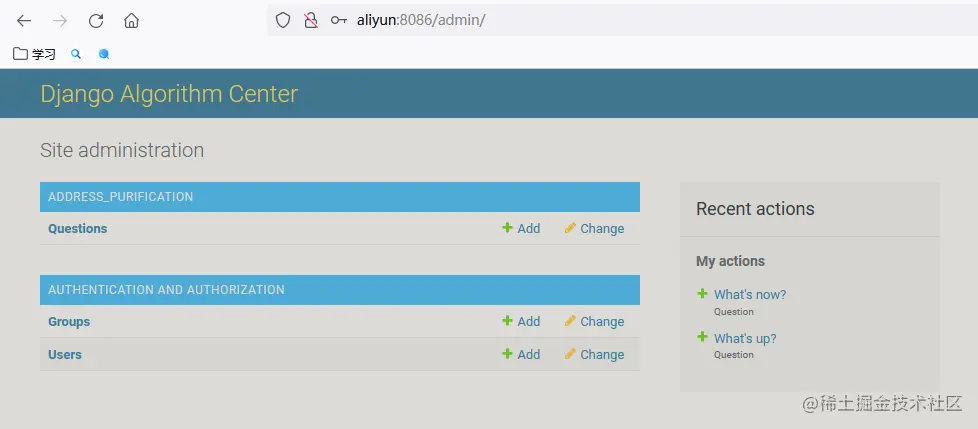Open the 学习 bookmarks folder

tap(34, 54)
